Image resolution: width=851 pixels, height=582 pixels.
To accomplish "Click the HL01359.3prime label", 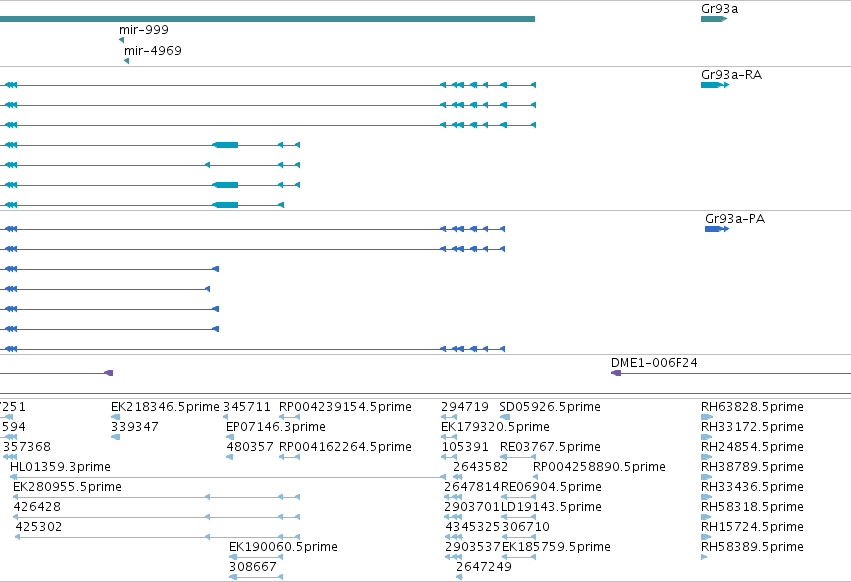I will click(60, 467).
